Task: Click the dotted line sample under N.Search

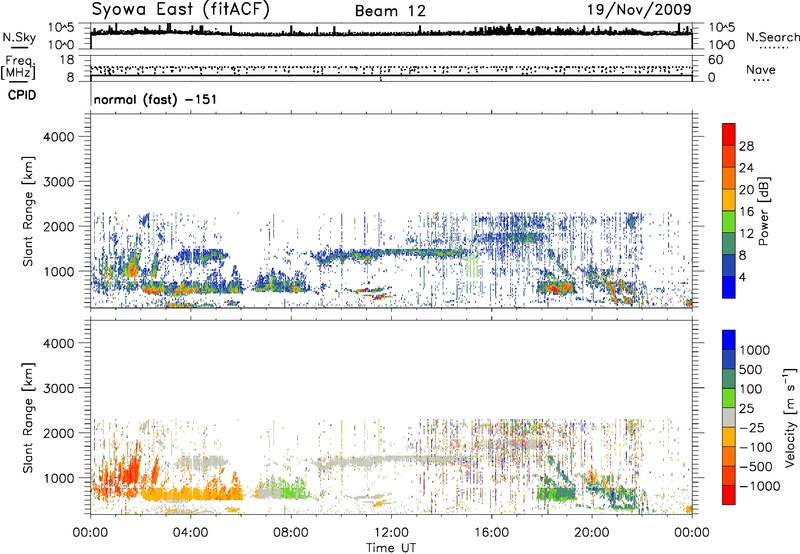Action: [x=773, y=48]
